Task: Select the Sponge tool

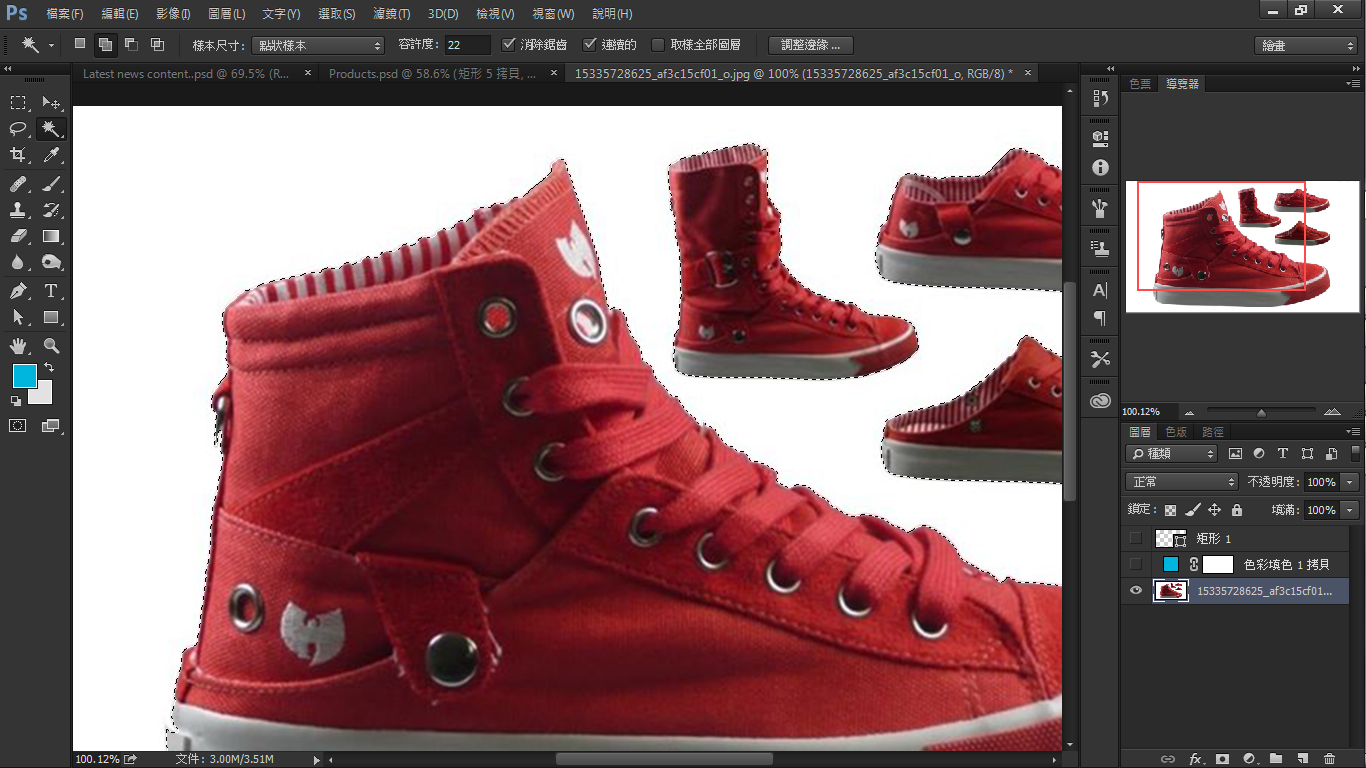Action: click(51, 262)
